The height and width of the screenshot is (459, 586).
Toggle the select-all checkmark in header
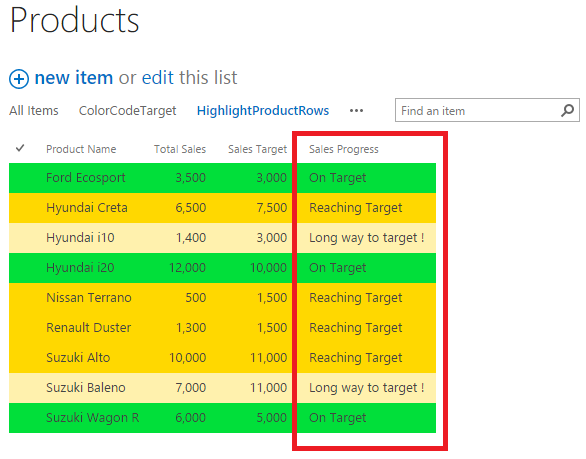(x=20, y=148)
